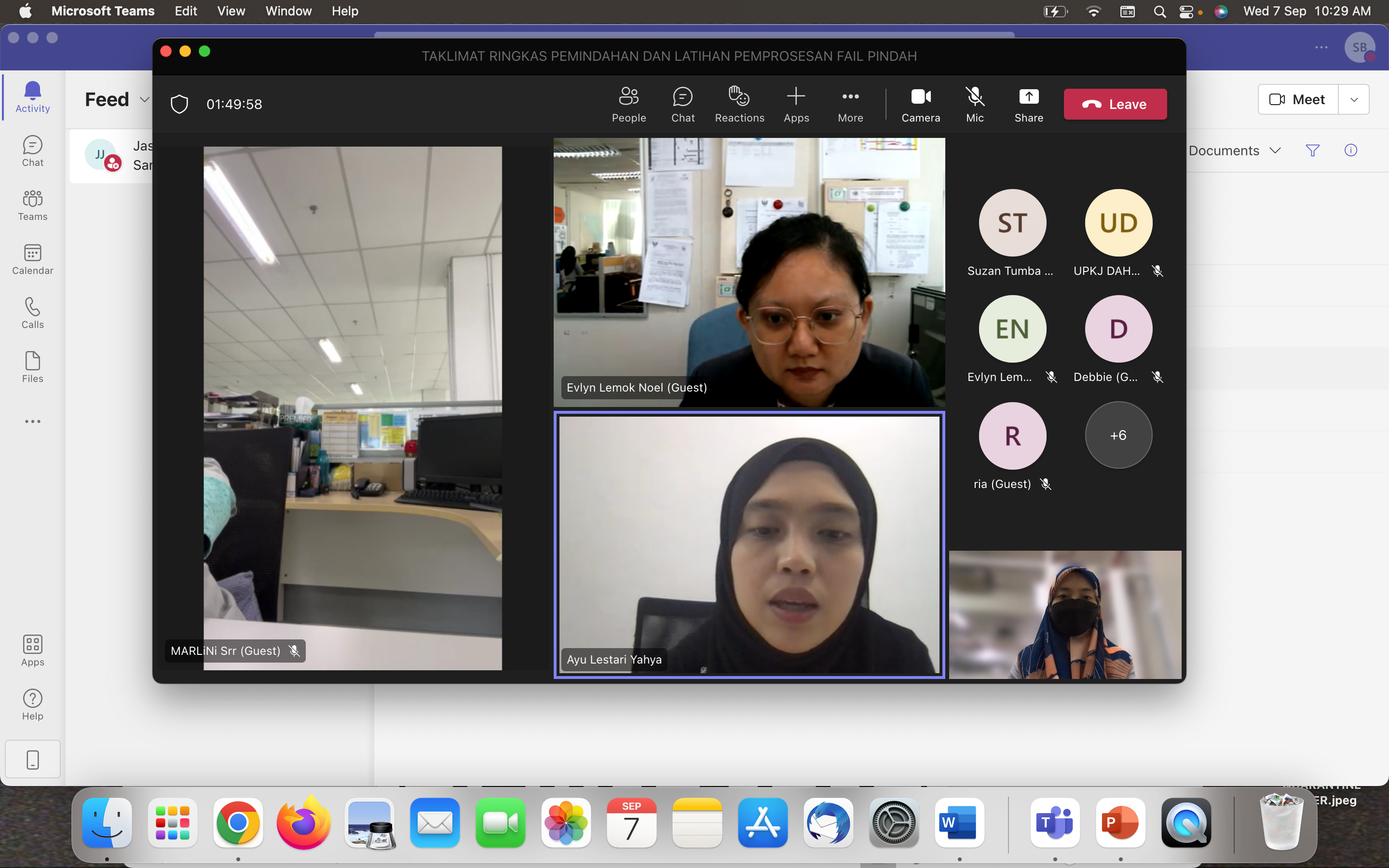Open the Edit menu

(x=186, y=11)
